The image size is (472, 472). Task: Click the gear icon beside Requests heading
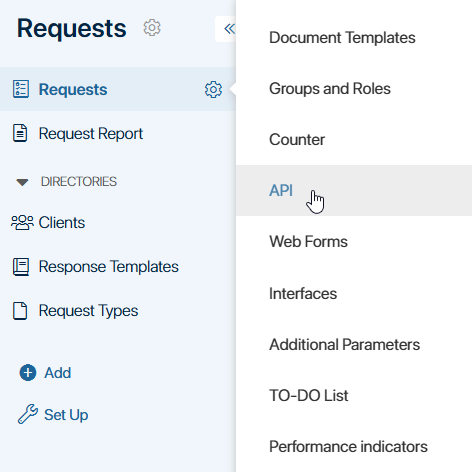click(152, 28)
